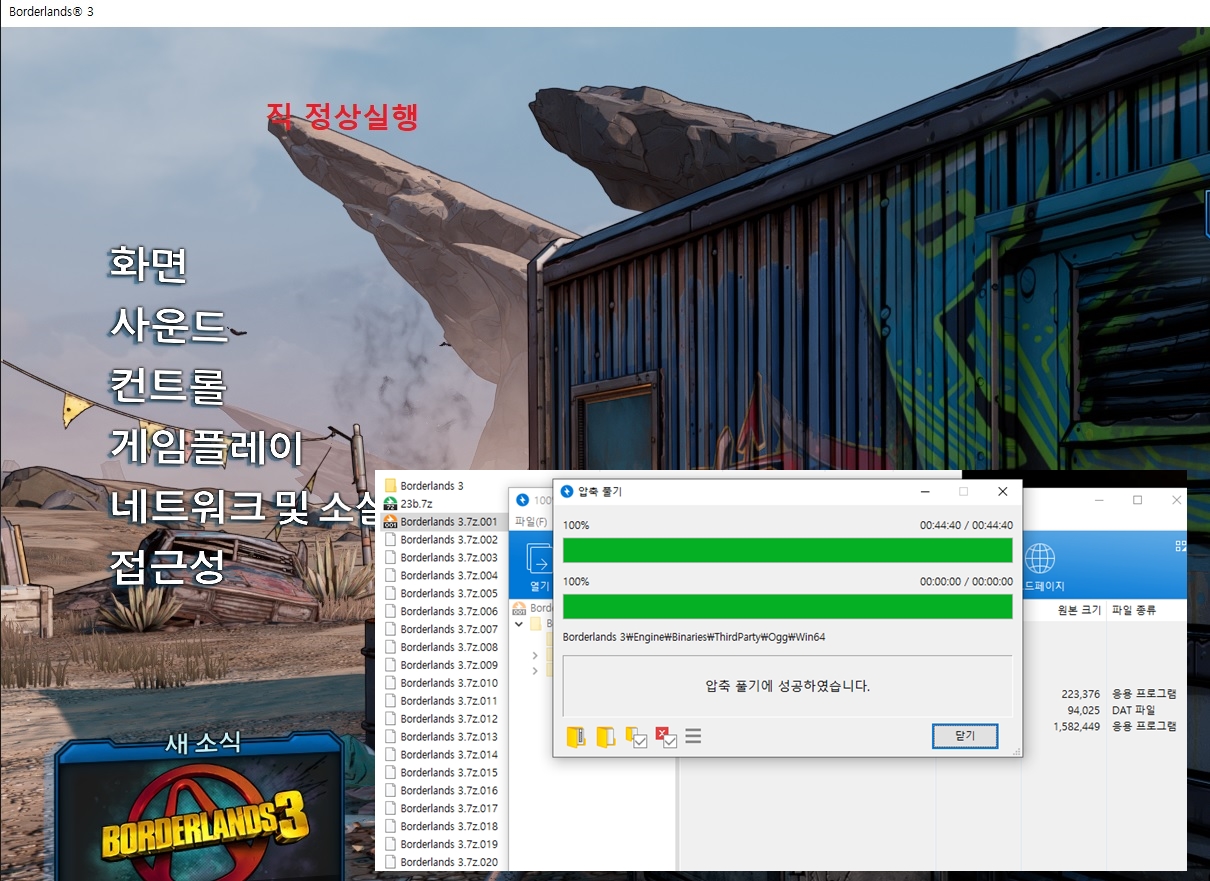1210x881 pixels.
Task: Select file Borderlands 3.7z.006
Action: (x=449, y=612)
